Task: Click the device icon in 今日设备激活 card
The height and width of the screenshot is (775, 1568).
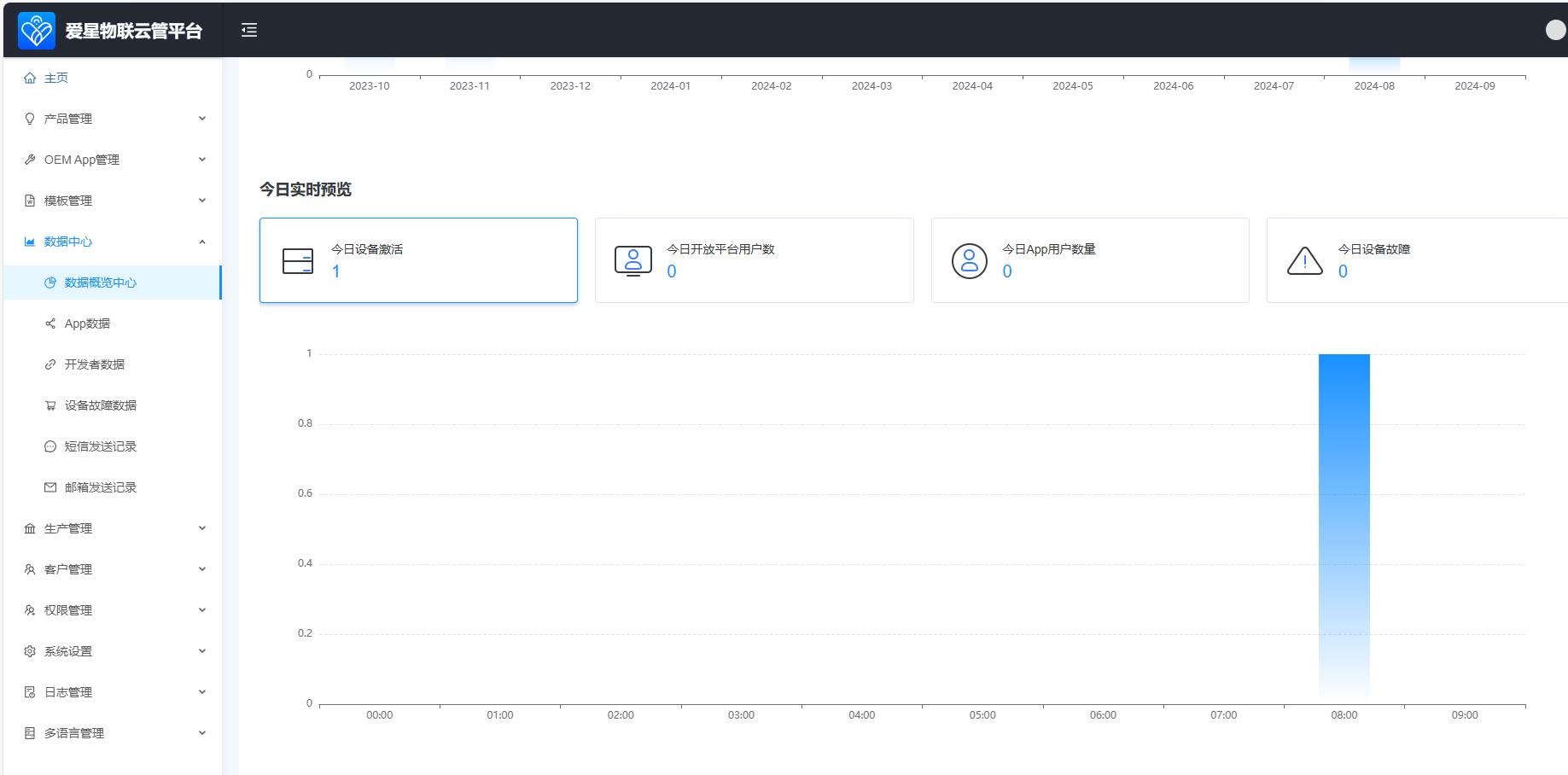Action: pyautogui.click(x=298, y=261)
